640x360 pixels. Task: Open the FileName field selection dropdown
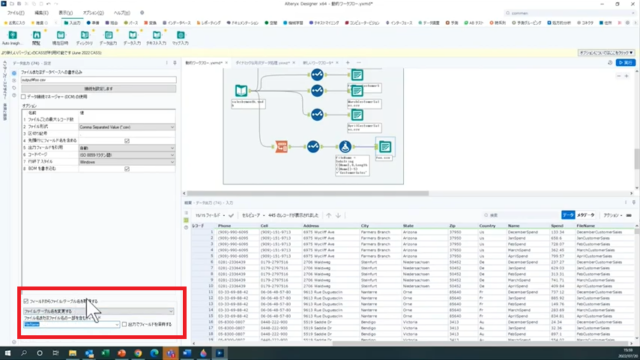pos(71,324)
